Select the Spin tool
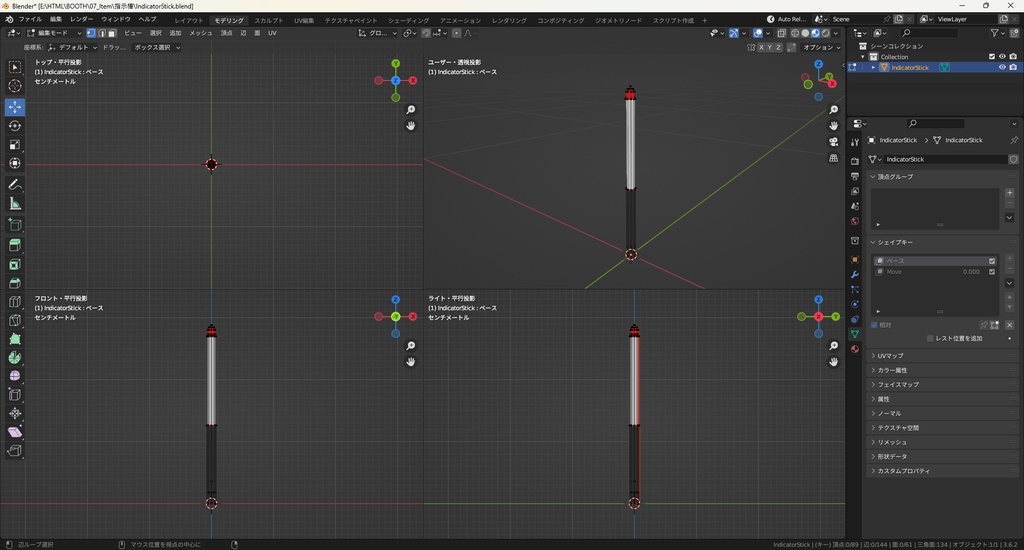 [x=14, y=357]
